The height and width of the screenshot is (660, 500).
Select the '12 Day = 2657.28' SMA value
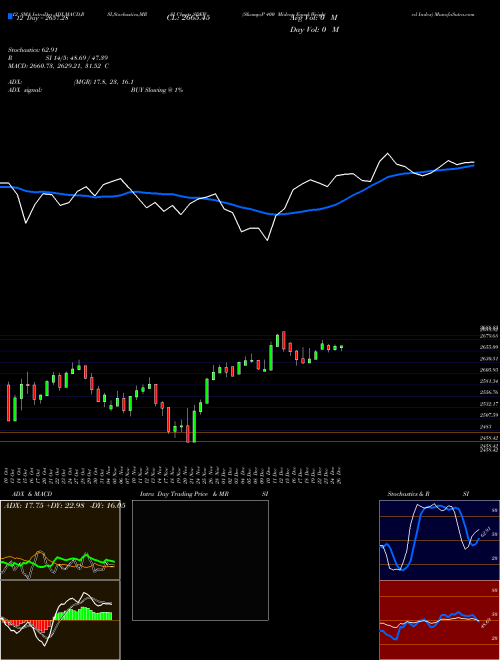click(41, 18)
